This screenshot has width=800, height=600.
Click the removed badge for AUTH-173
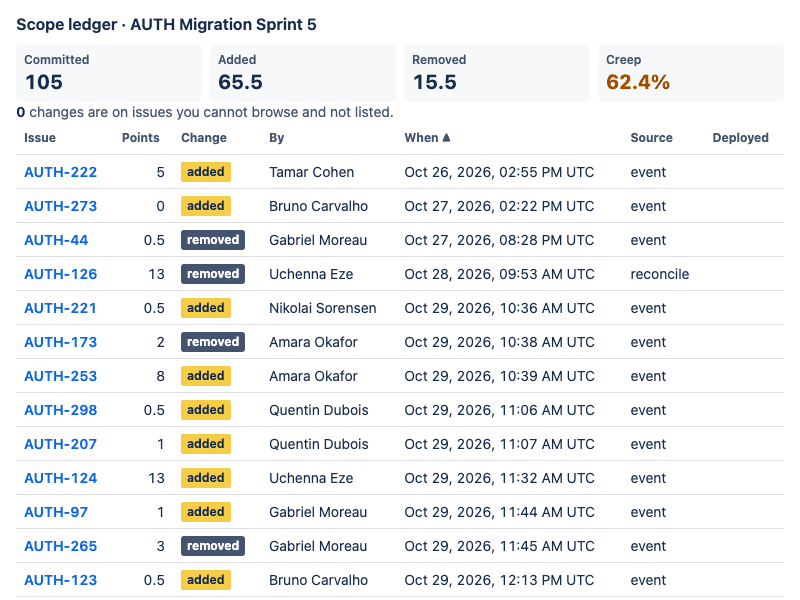213,342
